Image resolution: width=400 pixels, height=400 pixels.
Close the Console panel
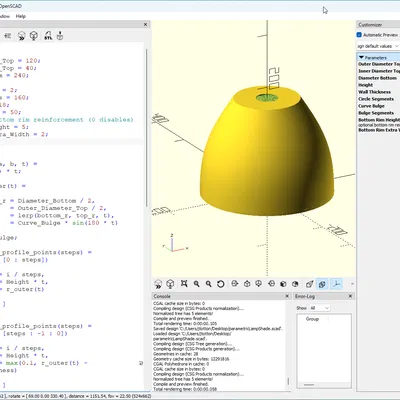coord(287,296)
